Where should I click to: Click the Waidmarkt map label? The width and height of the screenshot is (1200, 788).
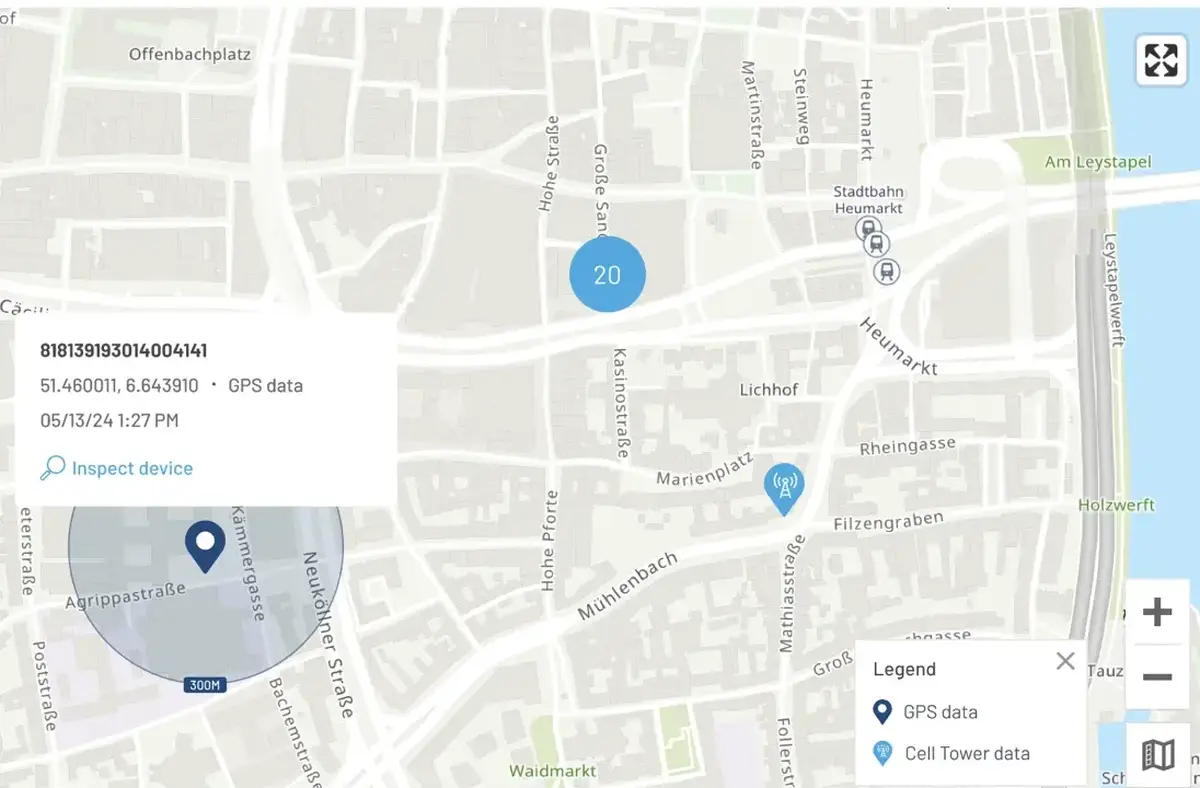tap(553, 771)
